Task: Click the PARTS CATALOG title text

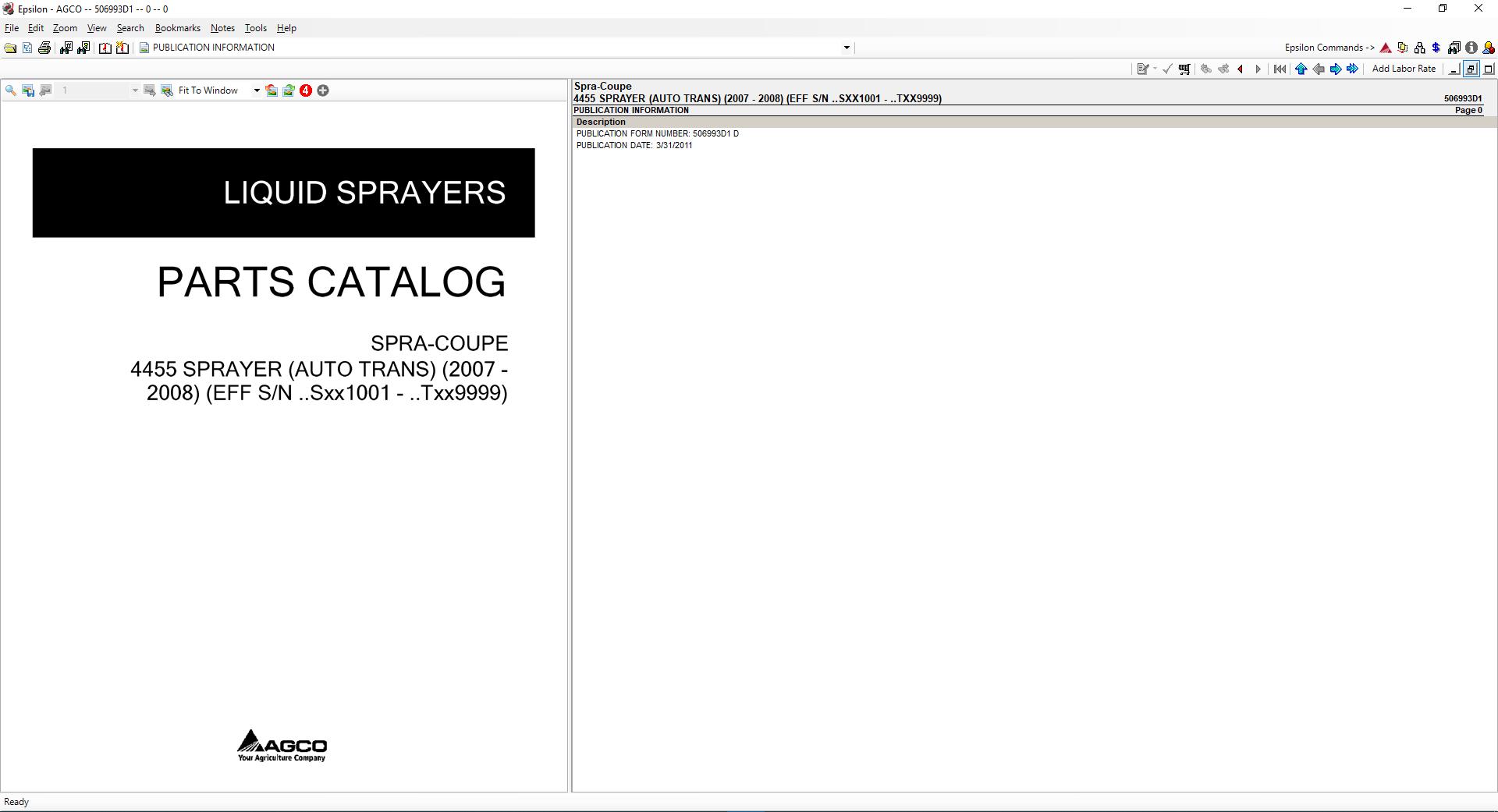Action: 332,282
